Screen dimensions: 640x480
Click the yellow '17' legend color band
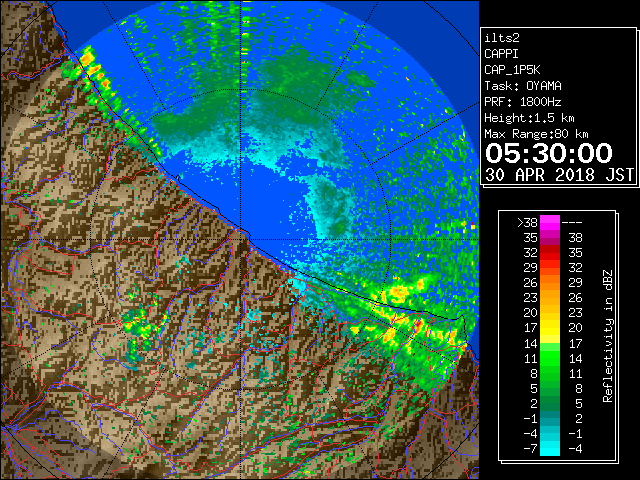(x=550, y=328)
